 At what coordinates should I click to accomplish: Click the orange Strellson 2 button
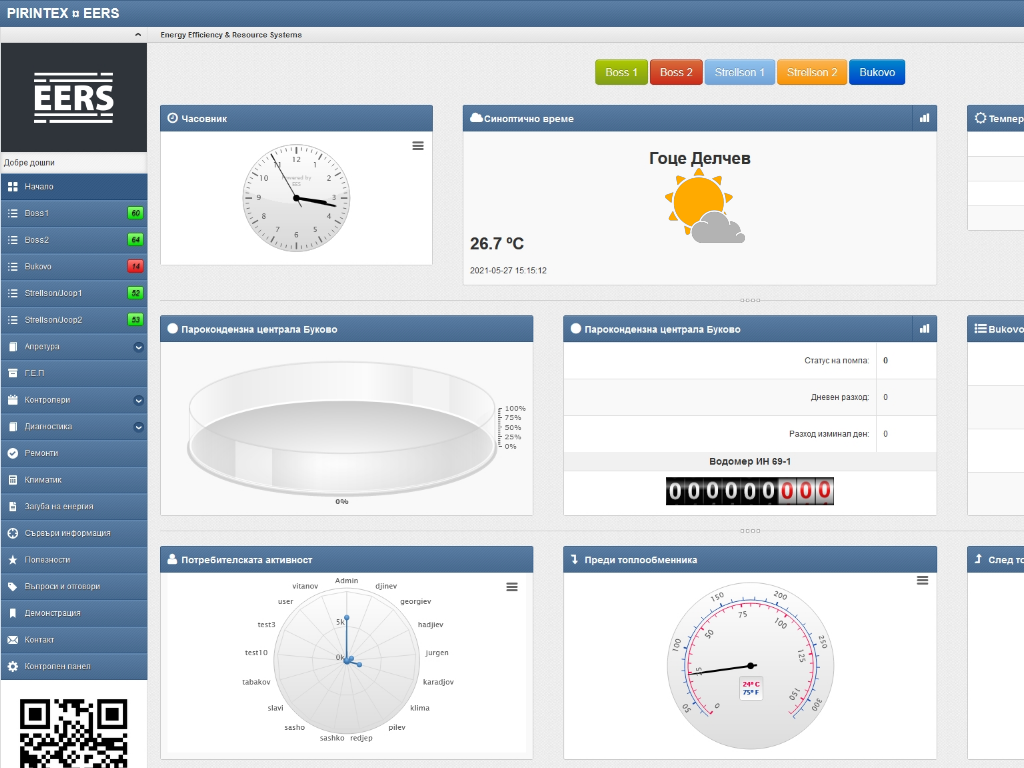pyautogui.click(x=812, y=72)
